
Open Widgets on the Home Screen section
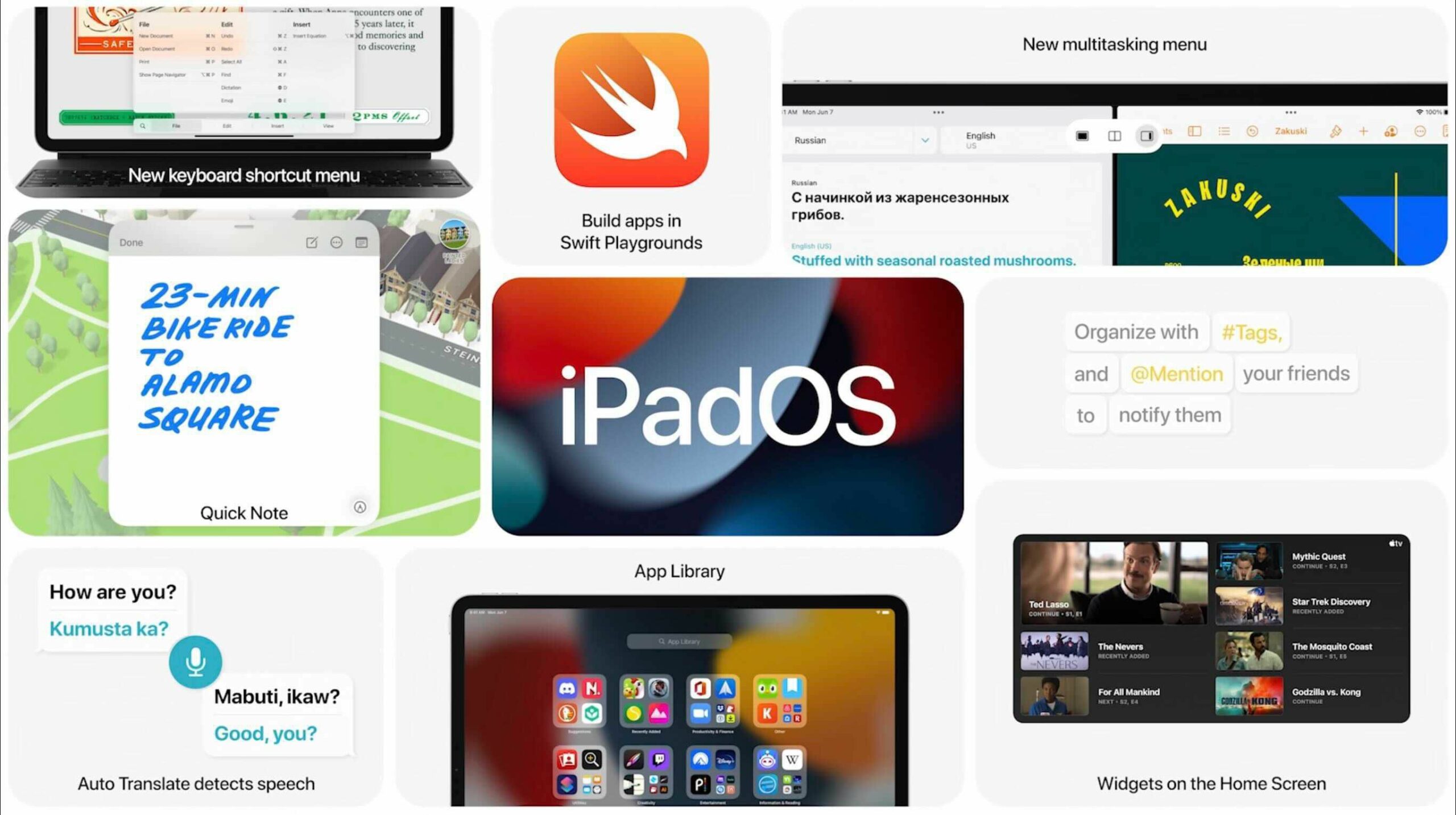(x=1212, y=784)
